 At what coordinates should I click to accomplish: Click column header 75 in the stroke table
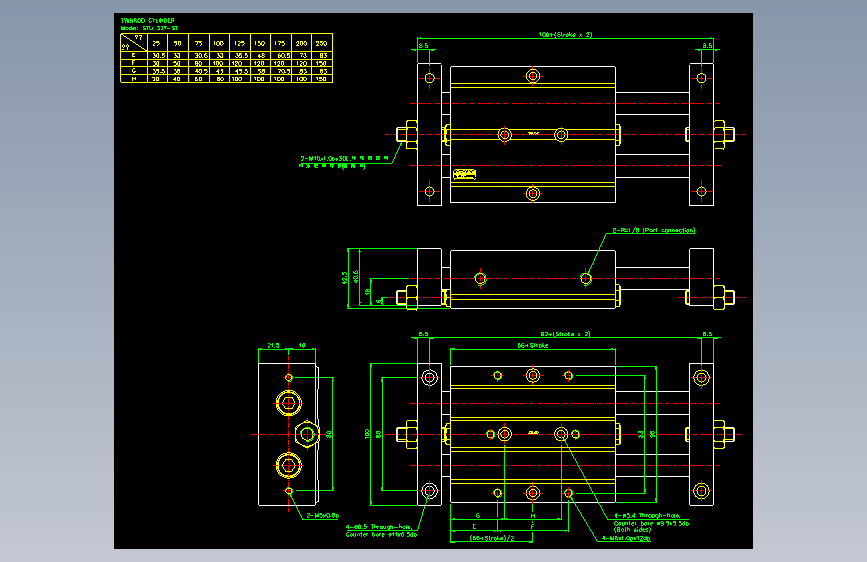coord(198,43)
